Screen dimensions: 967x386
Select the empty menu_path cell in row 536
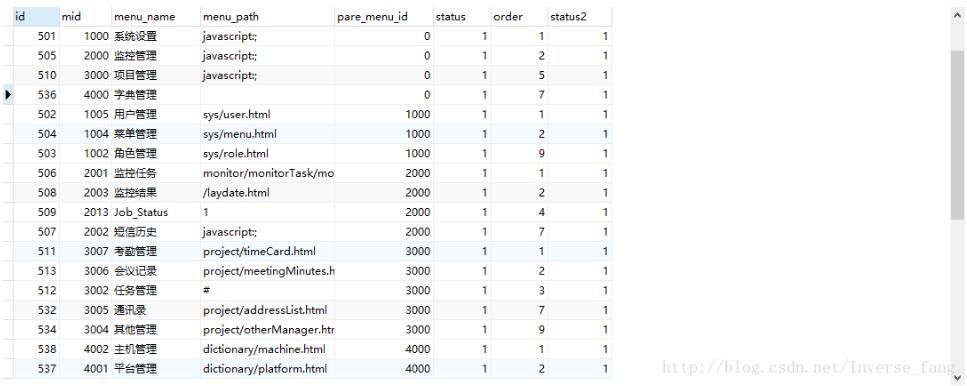point(268,95)
